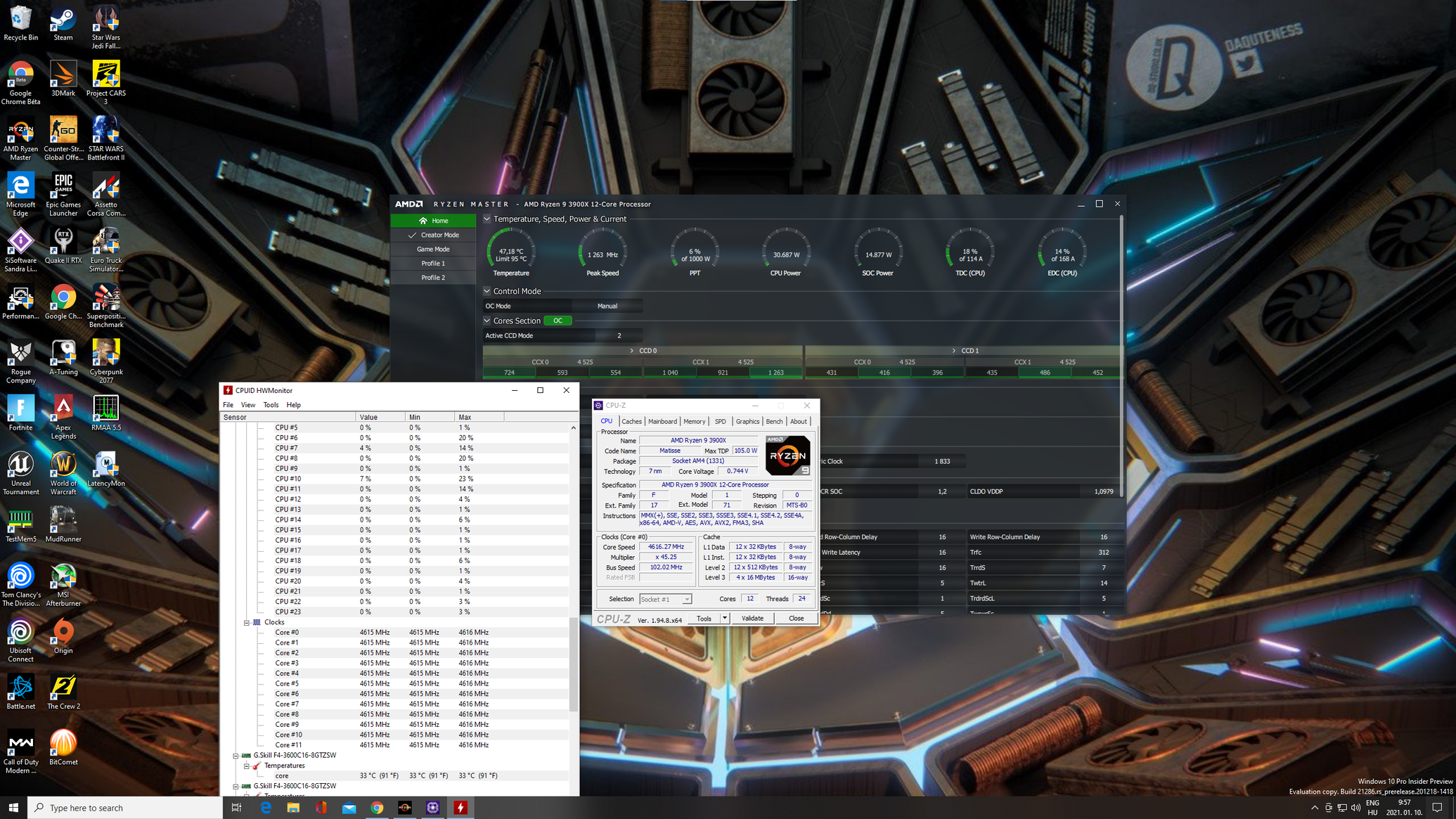This screenshot has width=1456, height=819.
Task: Open the LatencyMon desktop shortcut
Action: click(106, 469)
